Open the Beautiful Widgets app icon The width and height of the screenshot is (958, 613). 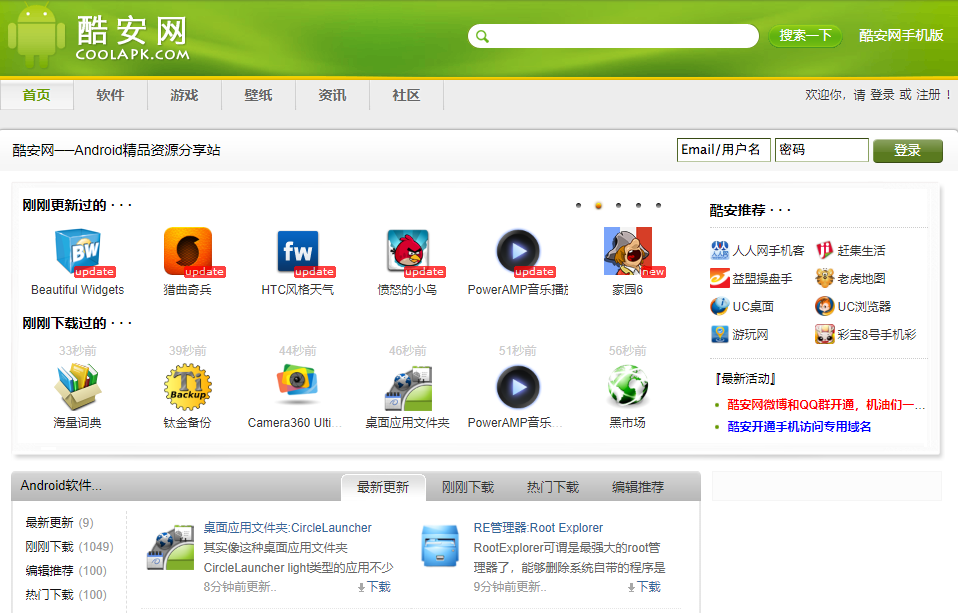point(77,252)
